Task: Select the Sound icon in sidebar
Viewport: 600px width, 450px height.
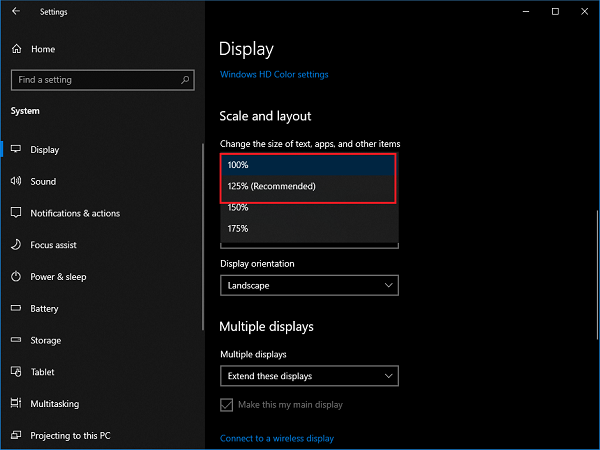Action: pos(17,181)
